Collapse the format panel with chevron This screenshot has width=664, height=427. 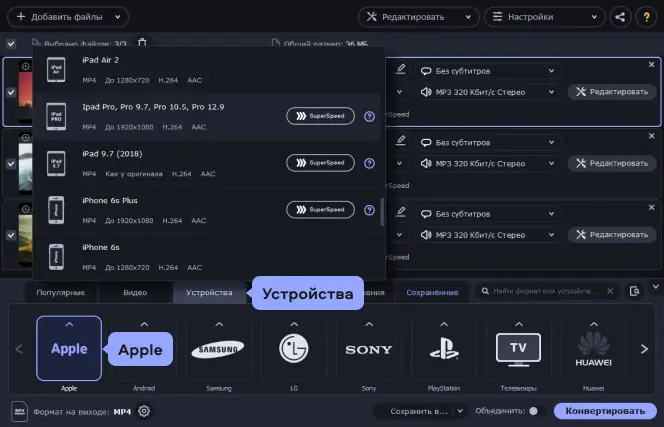click(656, 287)
